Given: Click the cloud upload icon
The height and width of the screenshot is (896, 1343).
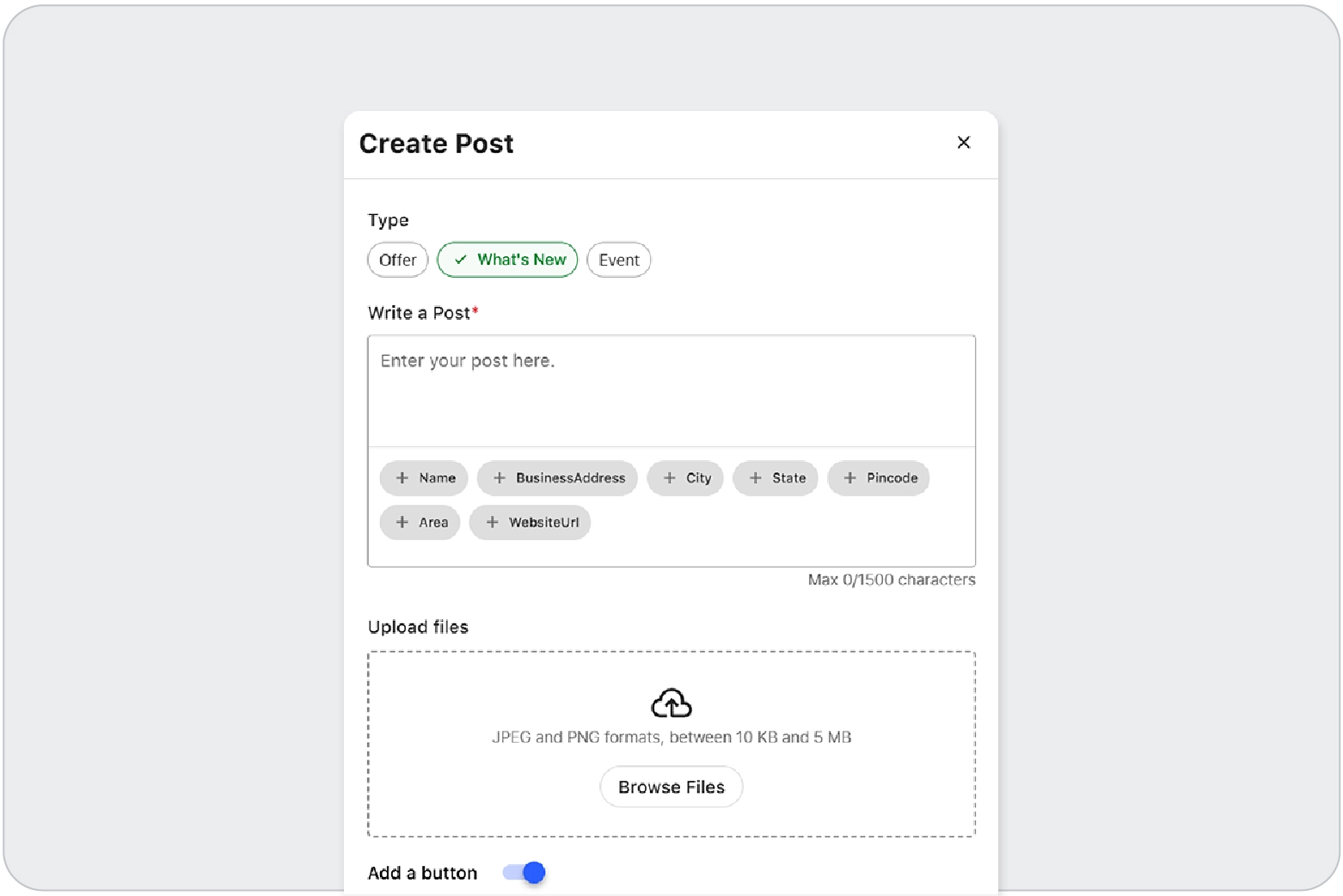Looking at the screenshot, I should click(671, 703).
